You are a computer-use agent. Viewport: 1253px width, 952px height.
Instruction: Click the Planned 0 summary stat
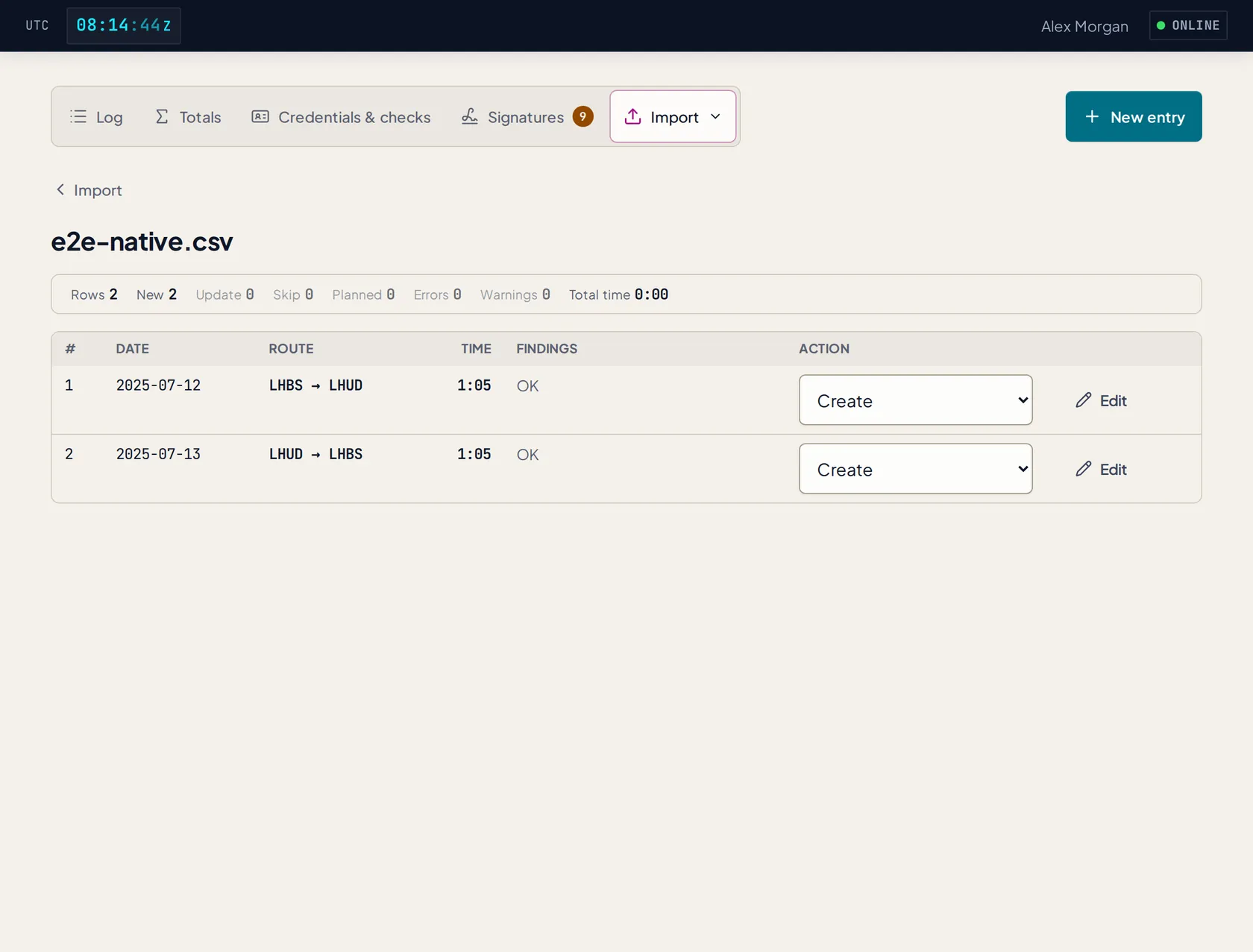coord(363,294)
